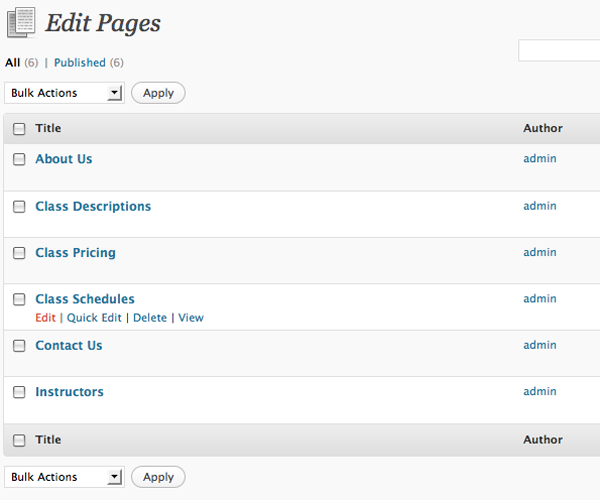
Task: Select the Instructors row checkbox
Action: click(x=19, y=392)
